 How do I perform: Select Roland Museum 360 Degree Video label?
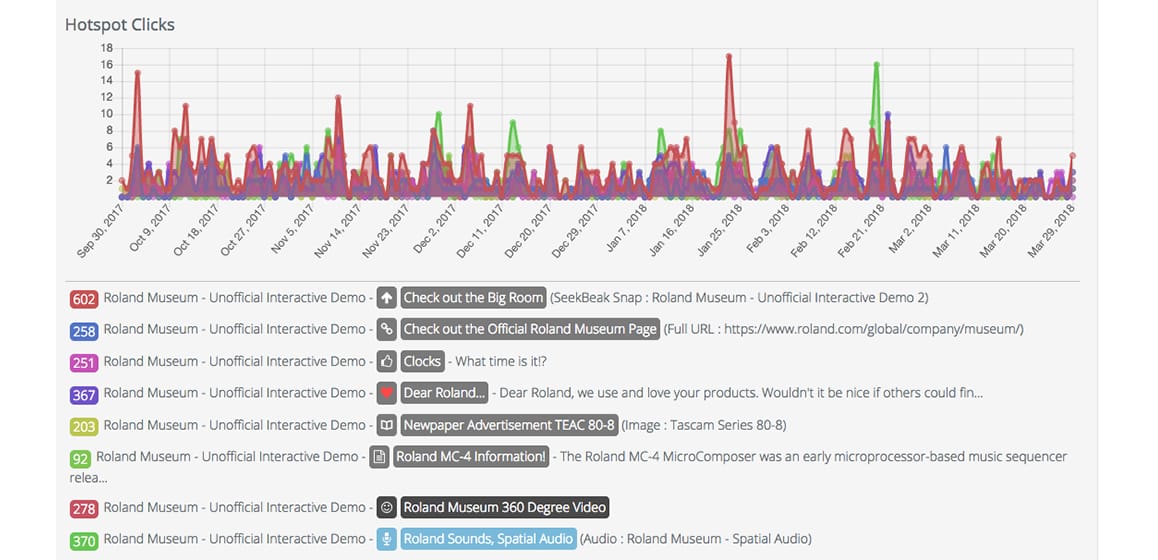[505, 508]
